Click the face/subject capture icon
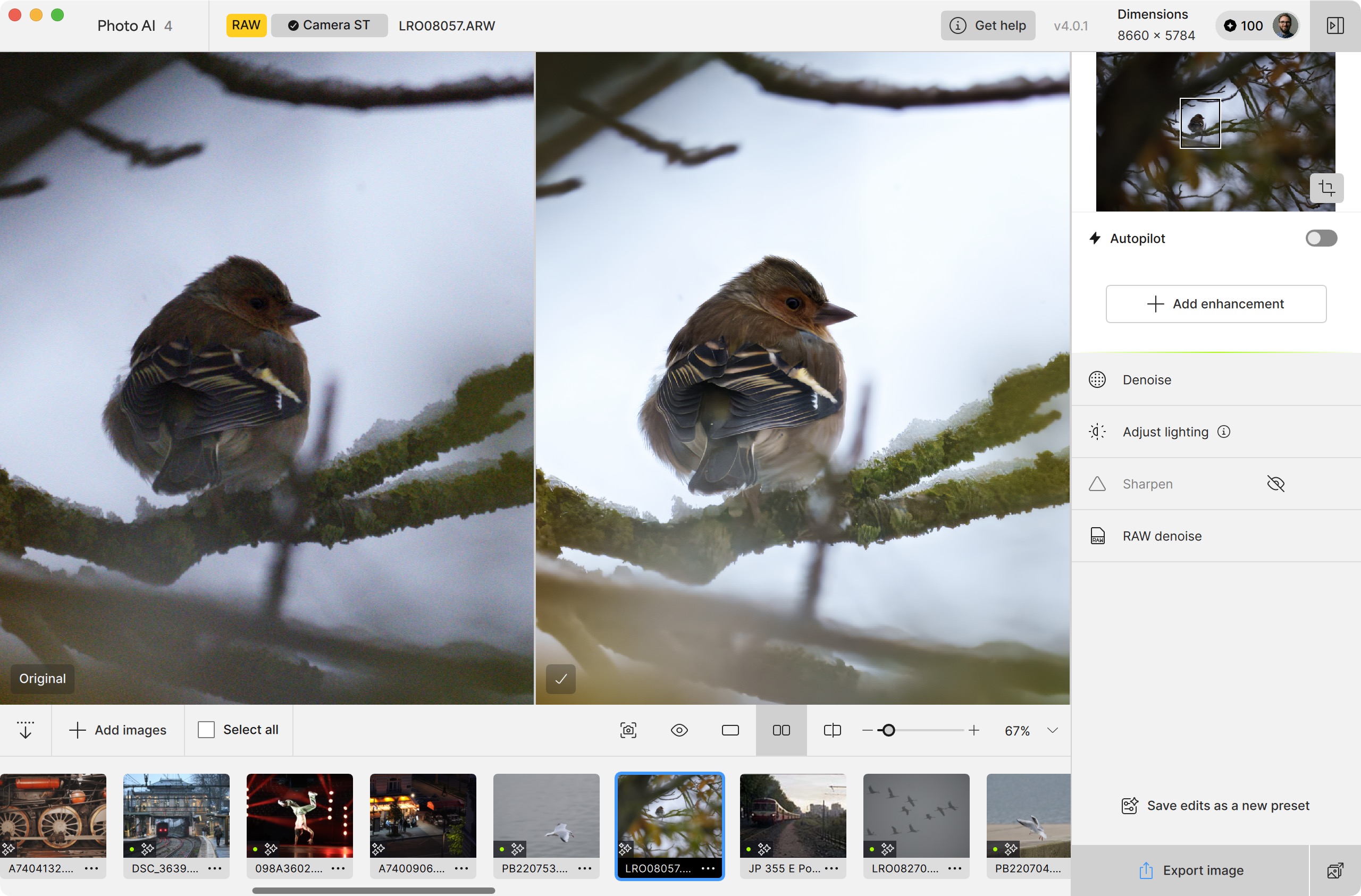1361x896 pixels. click(628, 730)
